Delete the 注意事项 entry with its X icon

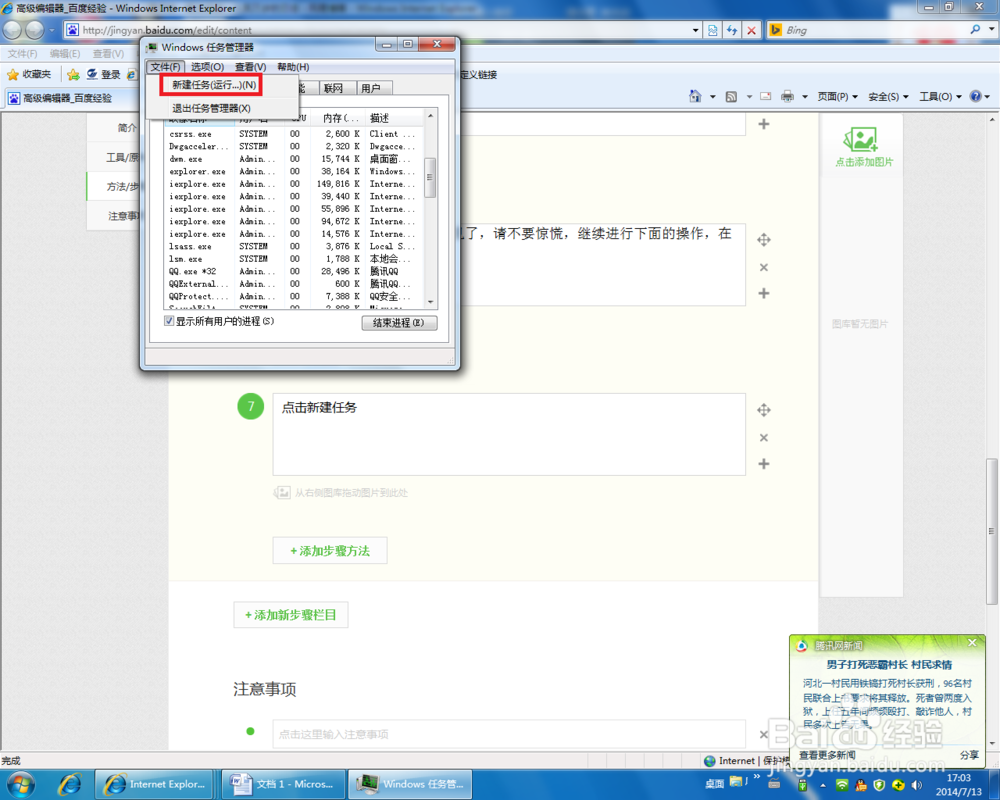763,734
